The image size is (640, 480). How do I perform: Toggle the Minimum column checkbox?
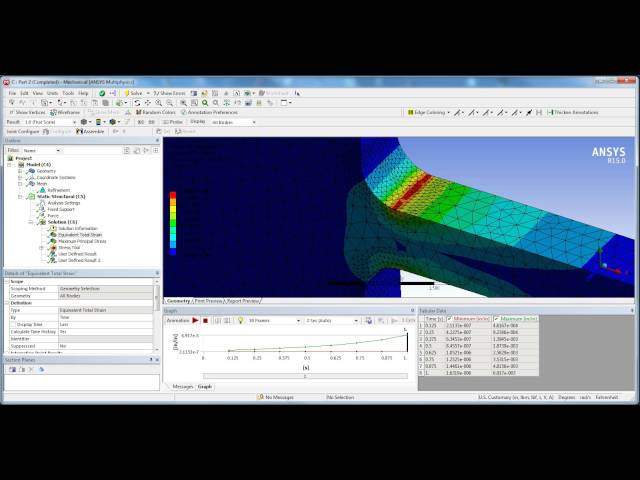click(x=449, y=318)
